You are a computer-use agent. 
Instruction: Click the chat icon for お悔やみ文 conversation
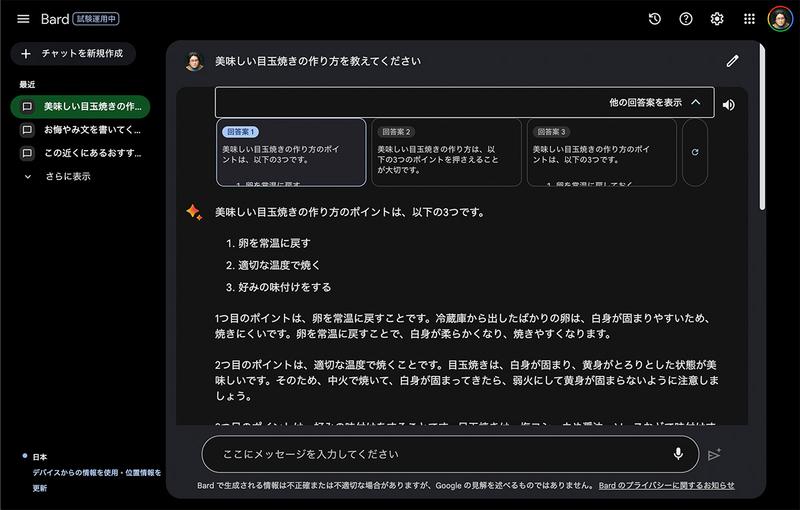point(27,130)
